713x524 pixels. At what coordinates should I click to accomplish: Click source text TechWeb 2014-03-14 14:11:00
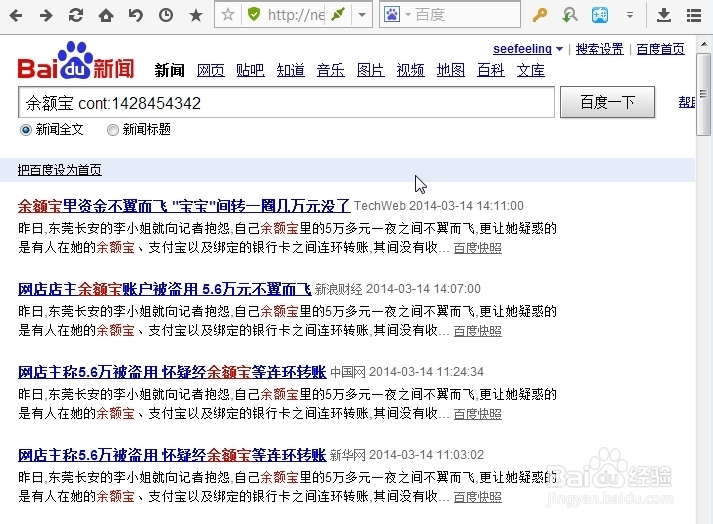pyautogui.click(x=439, y=206)
